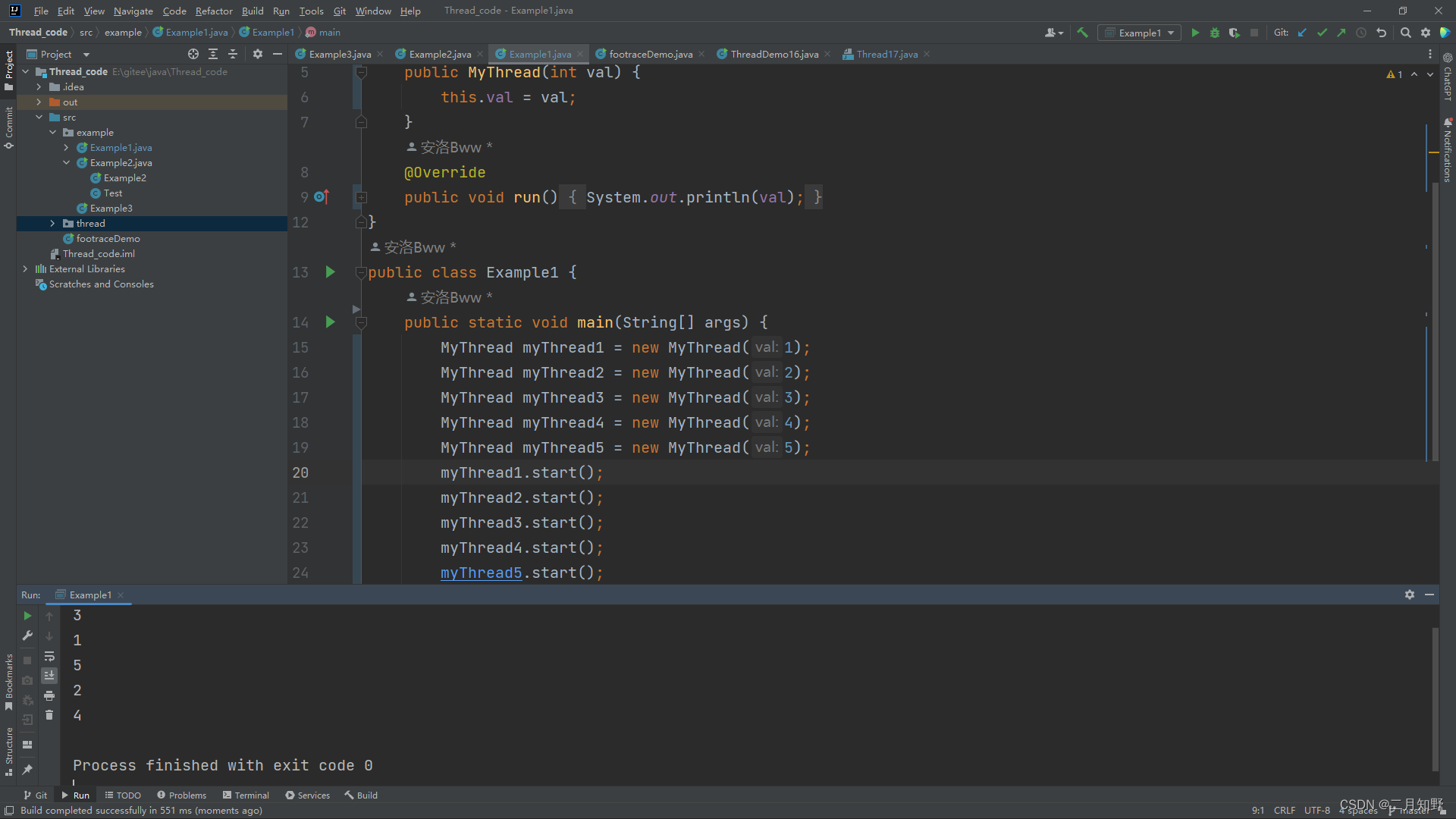The height and width of the screenshot is (819, 1456).
Task: Run with coverage icon in toolbar
Action: coord(1235,33)
